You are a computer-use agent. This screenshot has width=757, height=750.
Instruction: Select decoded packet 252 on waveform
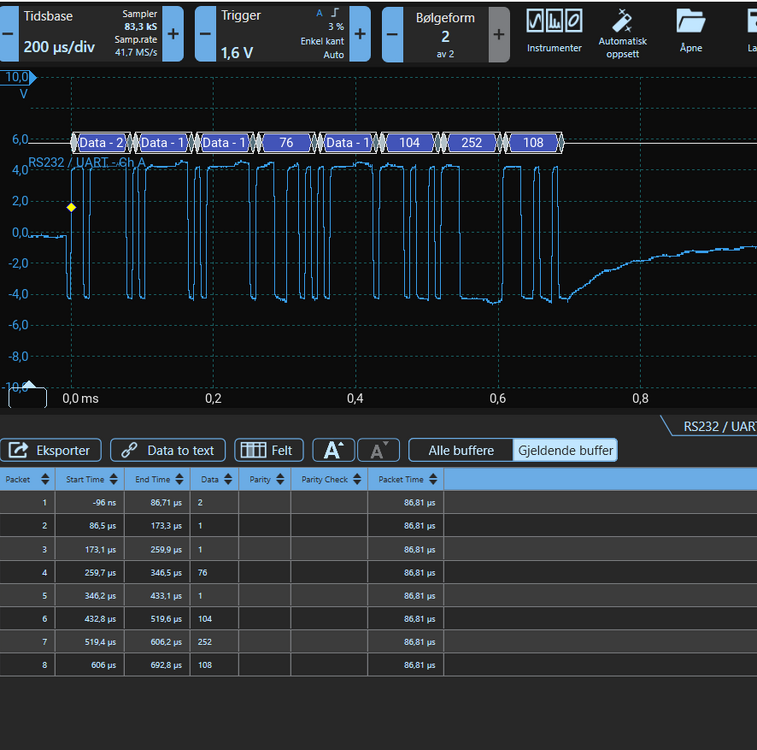pos(471,143)
